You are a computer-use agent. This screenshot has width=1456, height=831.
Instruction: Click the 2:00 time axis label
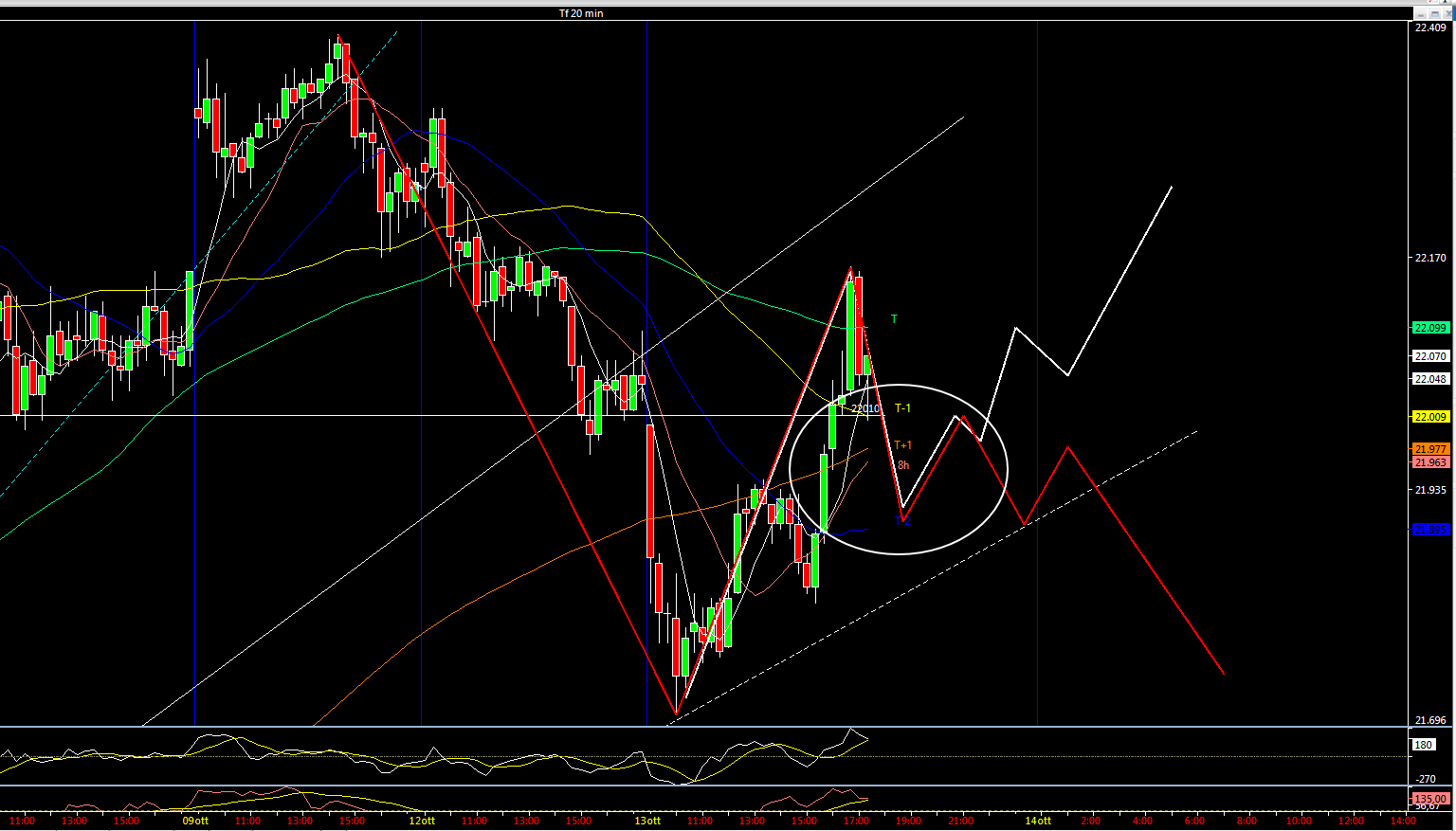[x=1090, y=821]
